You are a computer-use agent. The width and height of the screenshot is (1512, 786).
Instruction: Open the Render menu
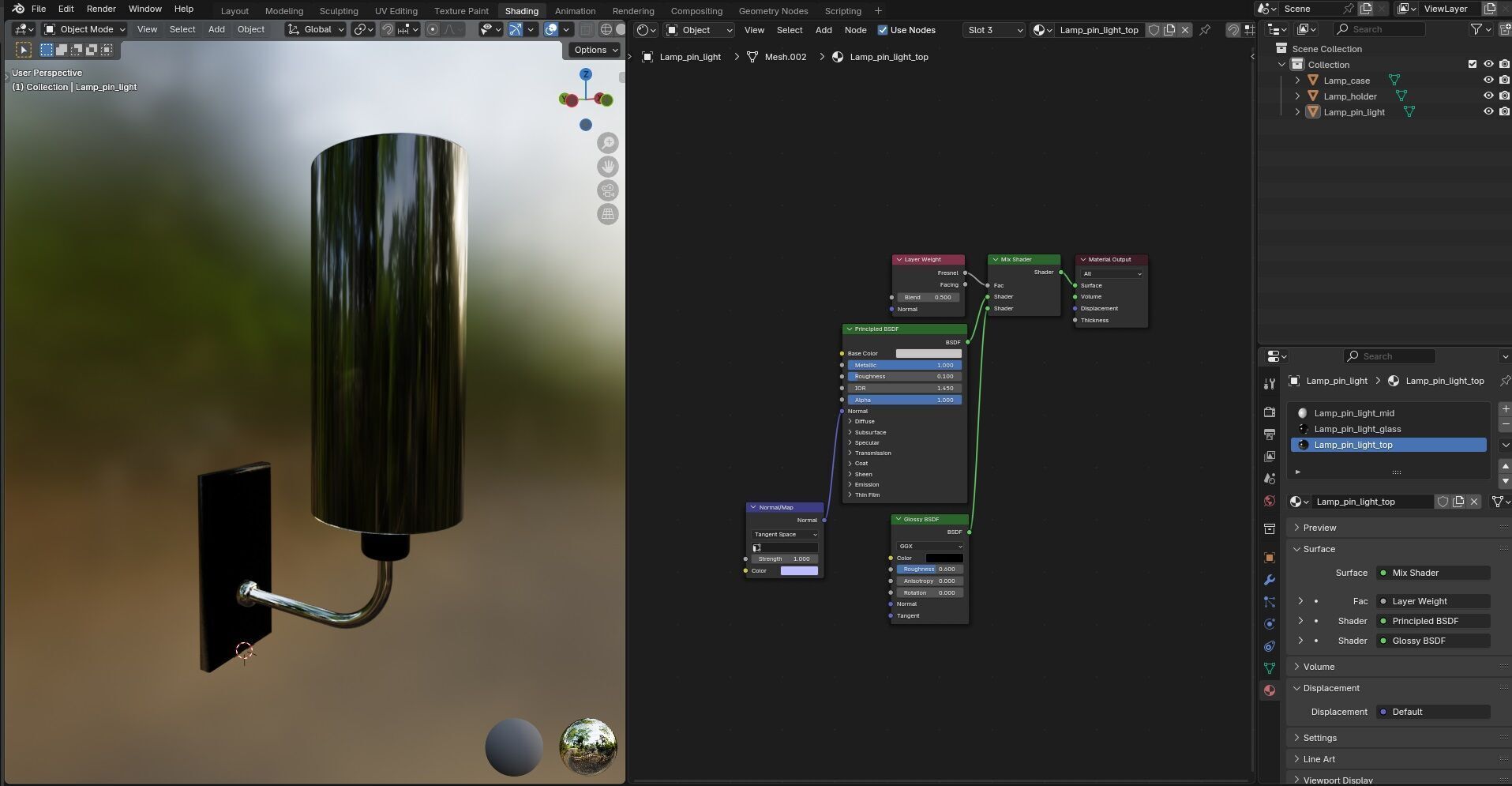coord(101,9)
